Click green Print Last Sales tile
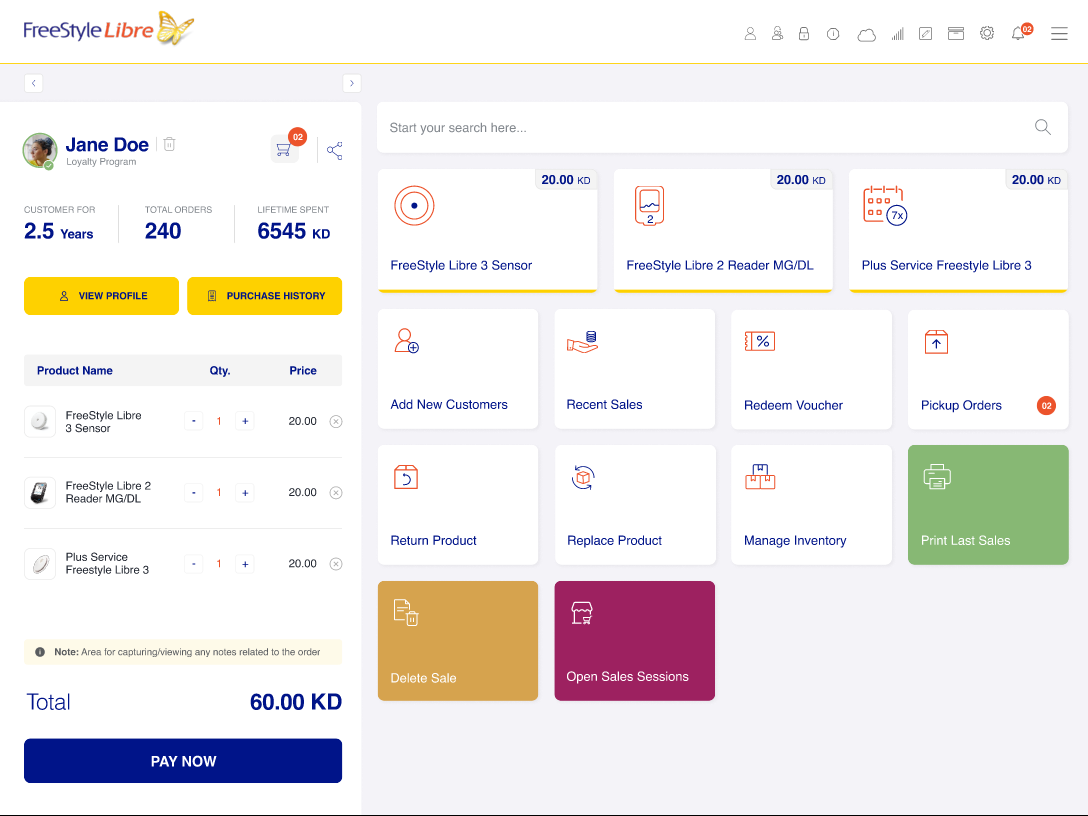 988,505
